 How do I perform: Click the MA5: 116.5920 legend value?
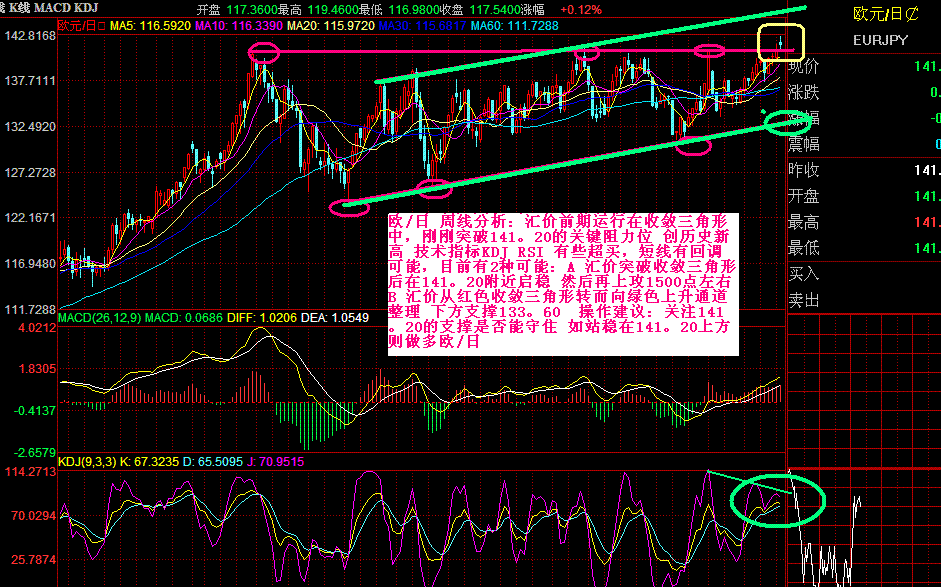150,26
